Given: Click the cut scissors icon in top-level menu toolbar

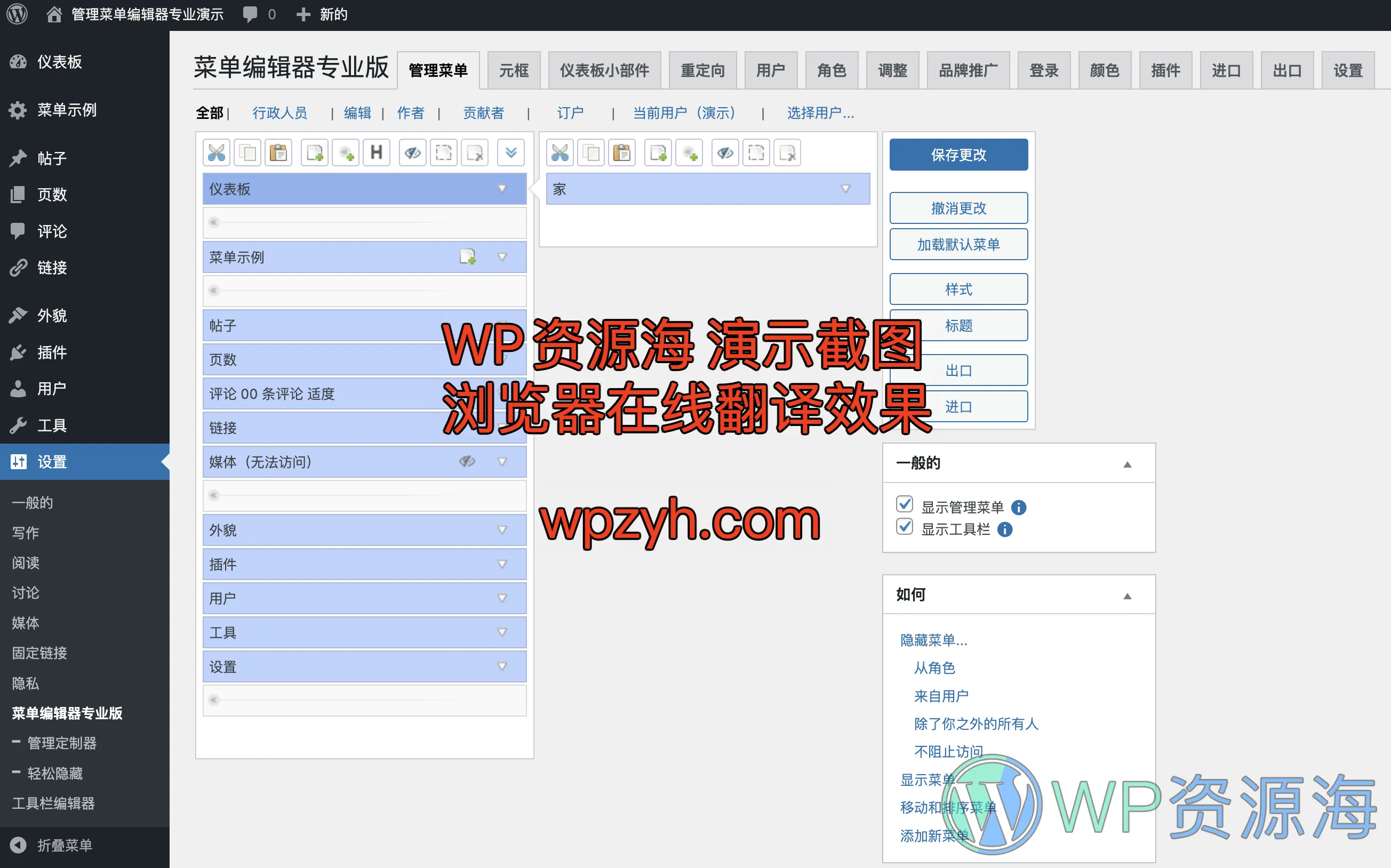Looking at the screenshot, I should pyautogui.click(x=217, y=152).
